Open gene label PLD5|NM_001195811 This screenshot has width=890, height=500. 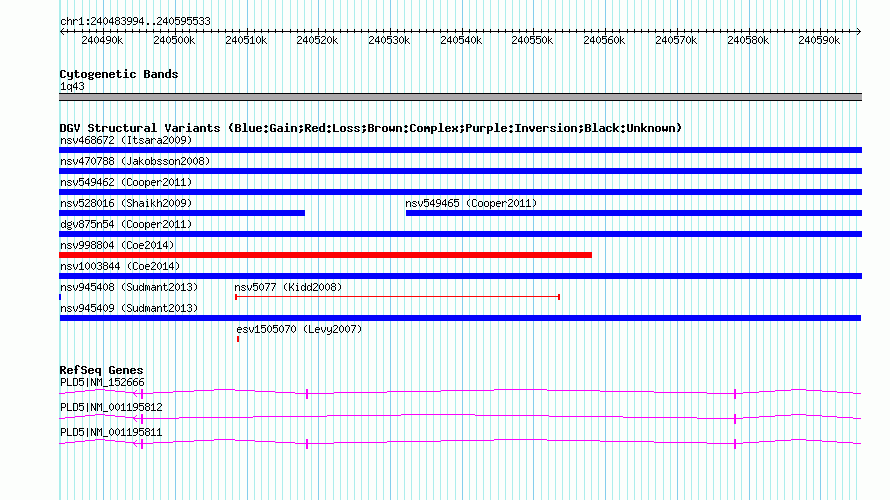click(111, 432)
